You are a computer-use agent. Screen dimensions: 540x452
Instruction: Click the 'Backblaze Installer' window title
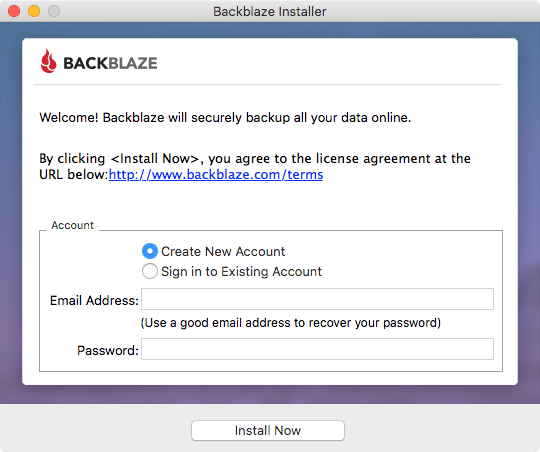pyautogui.click(x=270, y=12)
